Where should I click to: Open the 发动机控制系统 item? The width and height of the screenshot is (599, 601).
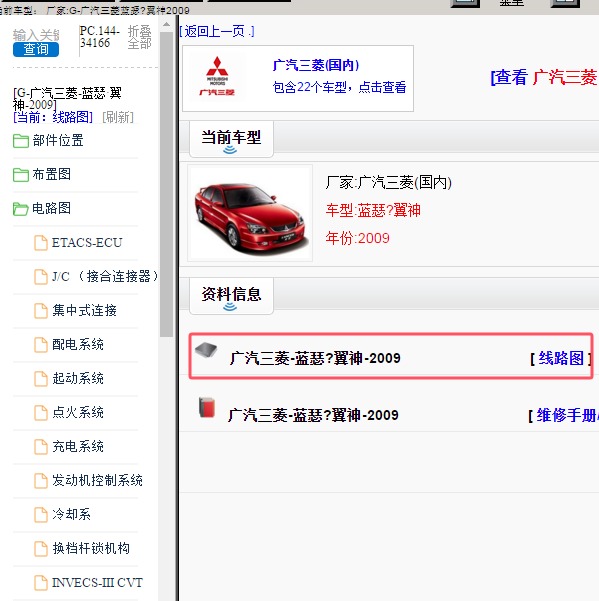click(97, 480)
